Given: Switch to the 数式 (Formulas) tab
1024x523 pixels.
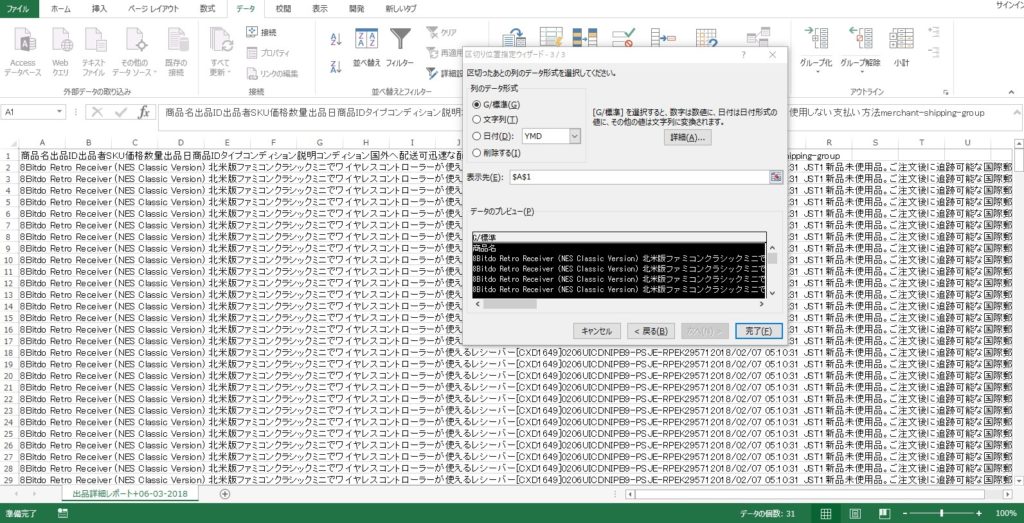Looking at the screenshot, I should click(207, 8).
